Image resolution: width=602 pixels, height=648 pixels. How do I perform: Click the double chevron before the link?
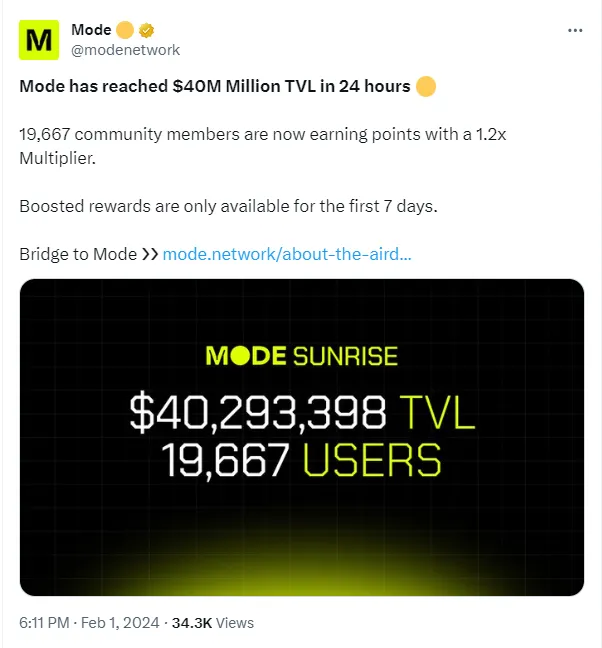click(x=150, y=254)
